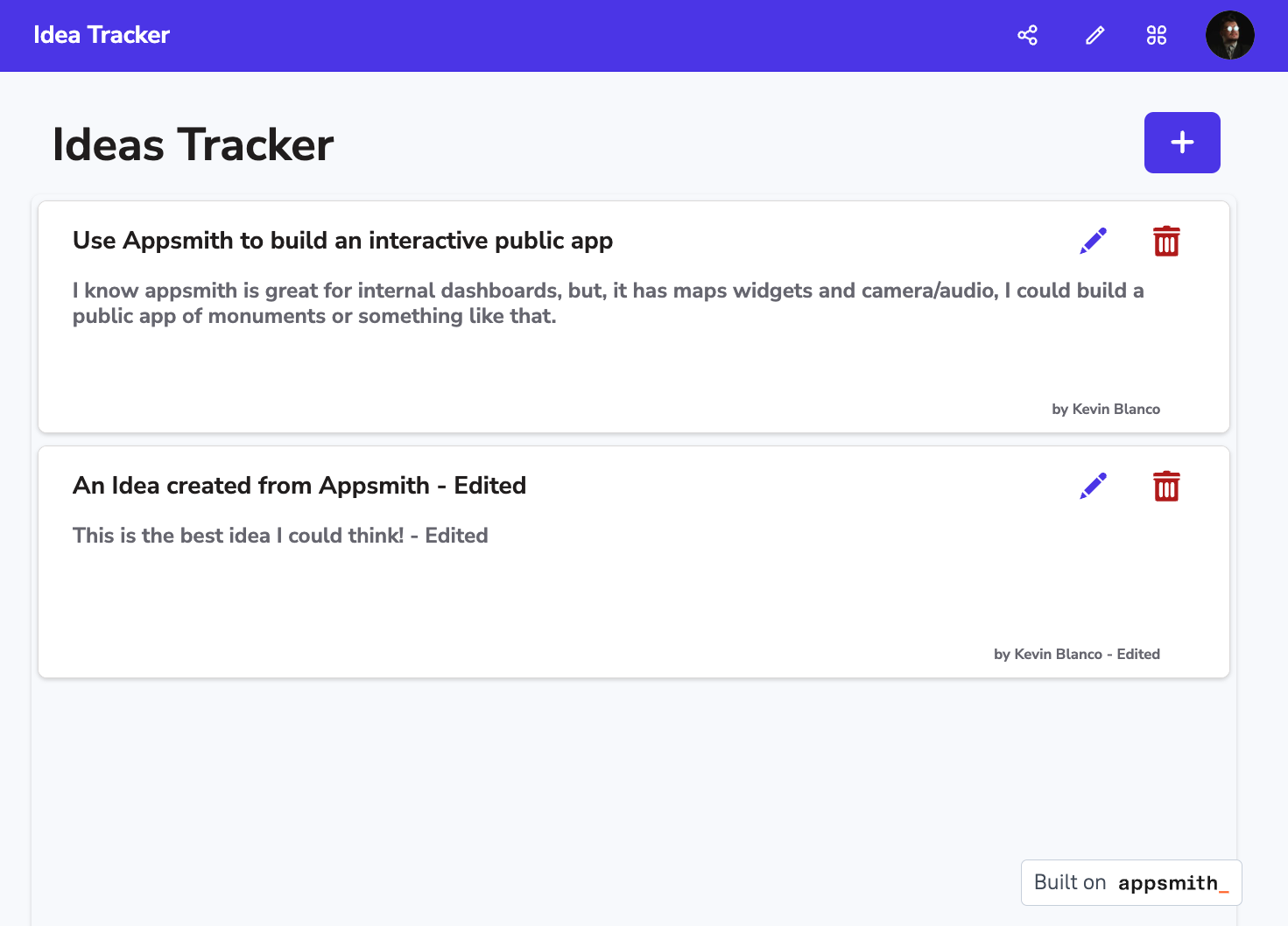Select the "Use Appsmith to build an interactive public app" title
The image size is (1288, 926).
pos(342,241)
